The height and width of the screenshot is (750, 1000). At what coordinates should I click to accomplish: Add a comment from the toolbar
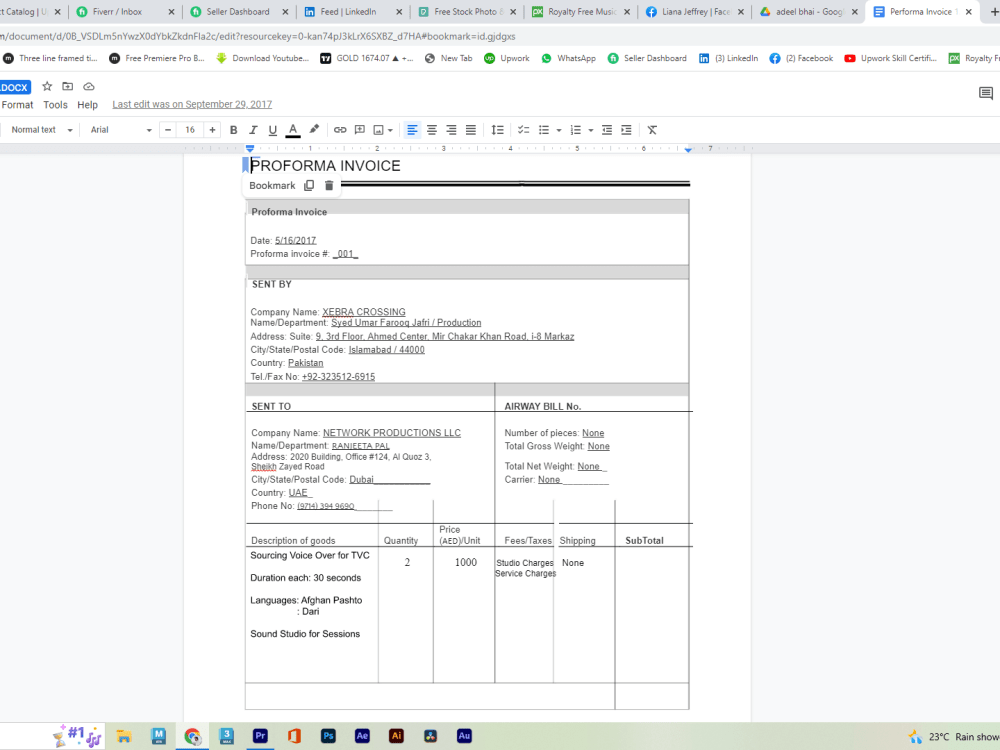360,130
